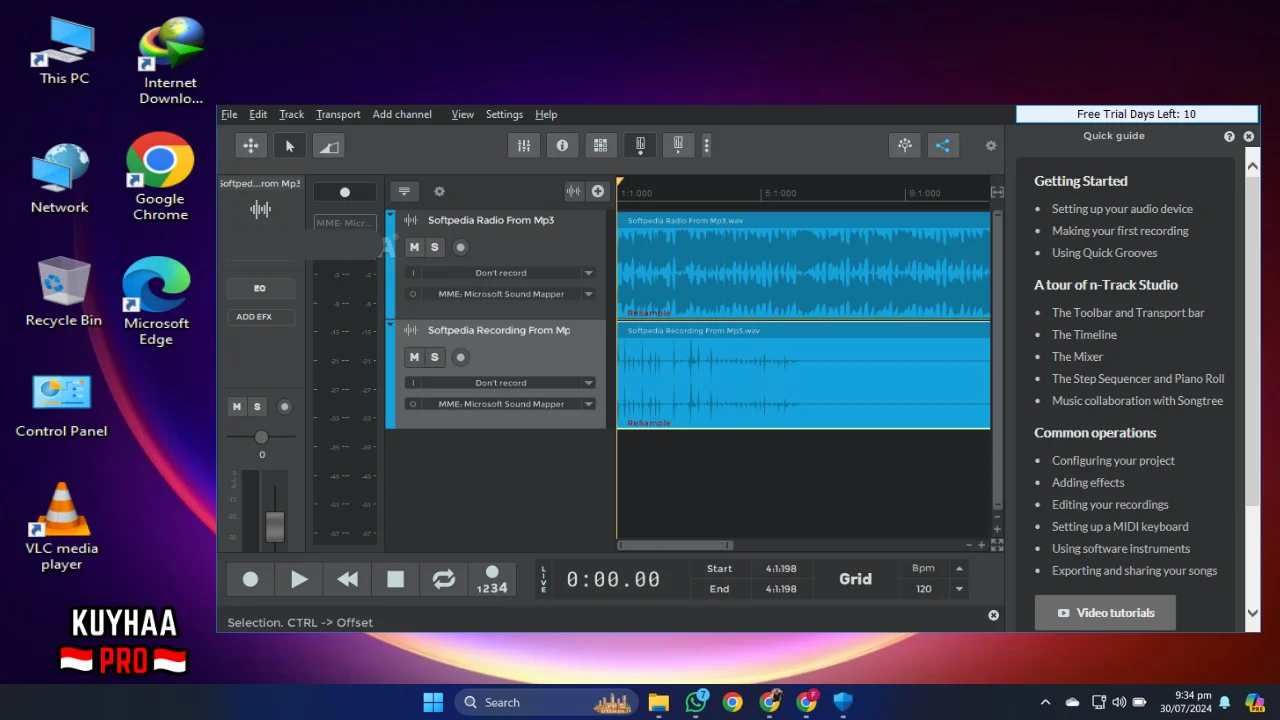
Task: Click the record button in transport
Action: [x=250, y=579]
